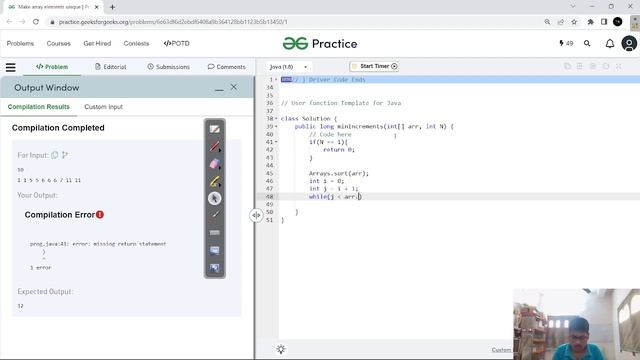Open the Editorial tab
This screenshot has height=360, width=640.
(111, 67)
